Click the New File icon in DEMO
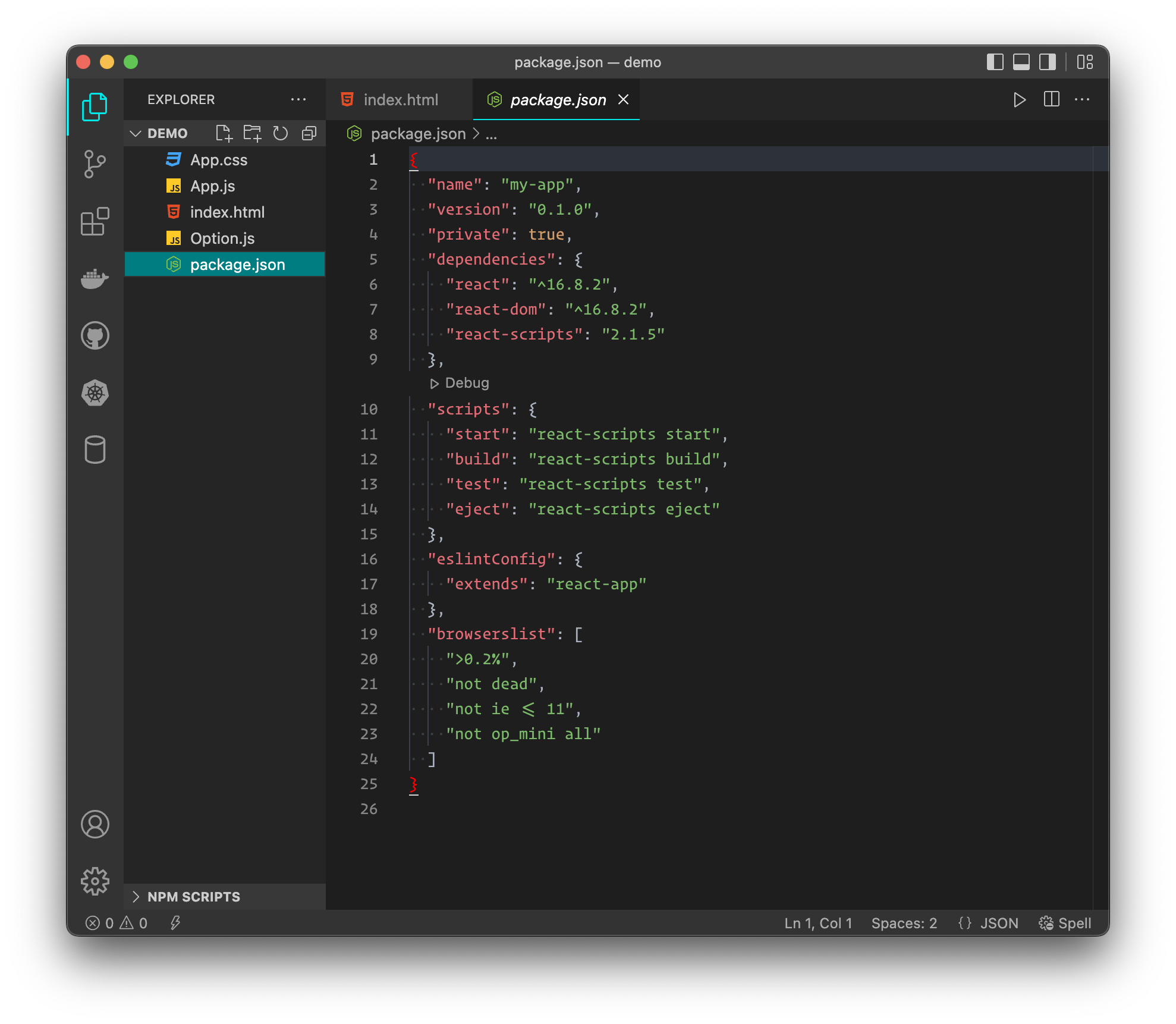Image resolution: width=1176 pixels, height=1024 pixels. point(224,133)
